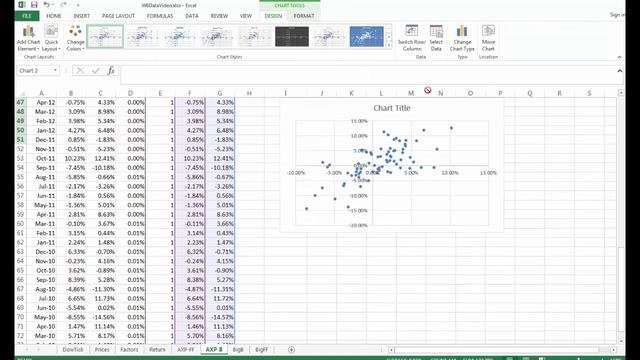The height and width of the screenshot is (360, 640).
Task: Collapse the ribbon
Action: [x=619, y=57]
